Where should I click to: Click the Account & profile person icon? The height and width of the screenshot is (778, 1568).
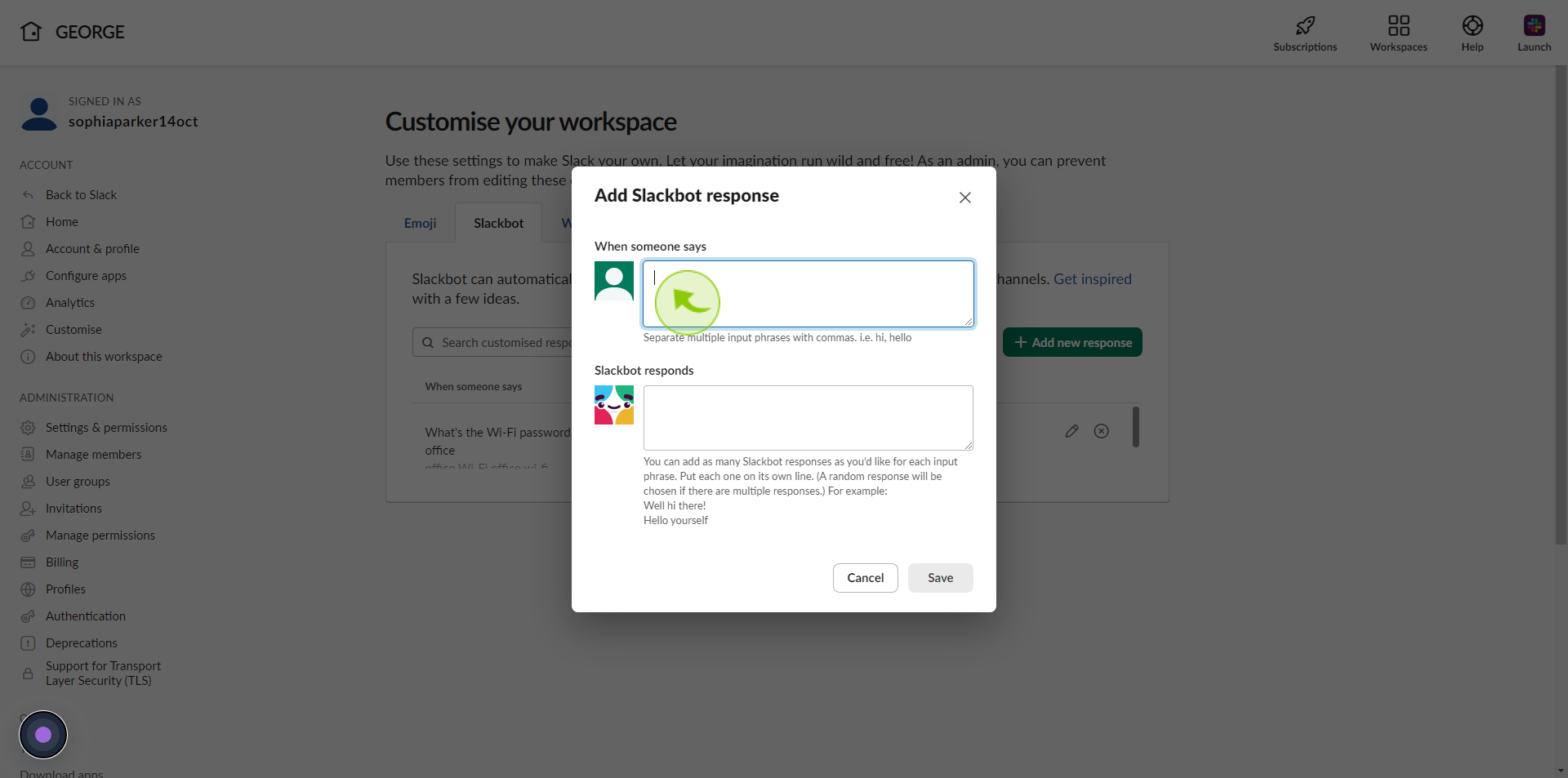(28, 249)
